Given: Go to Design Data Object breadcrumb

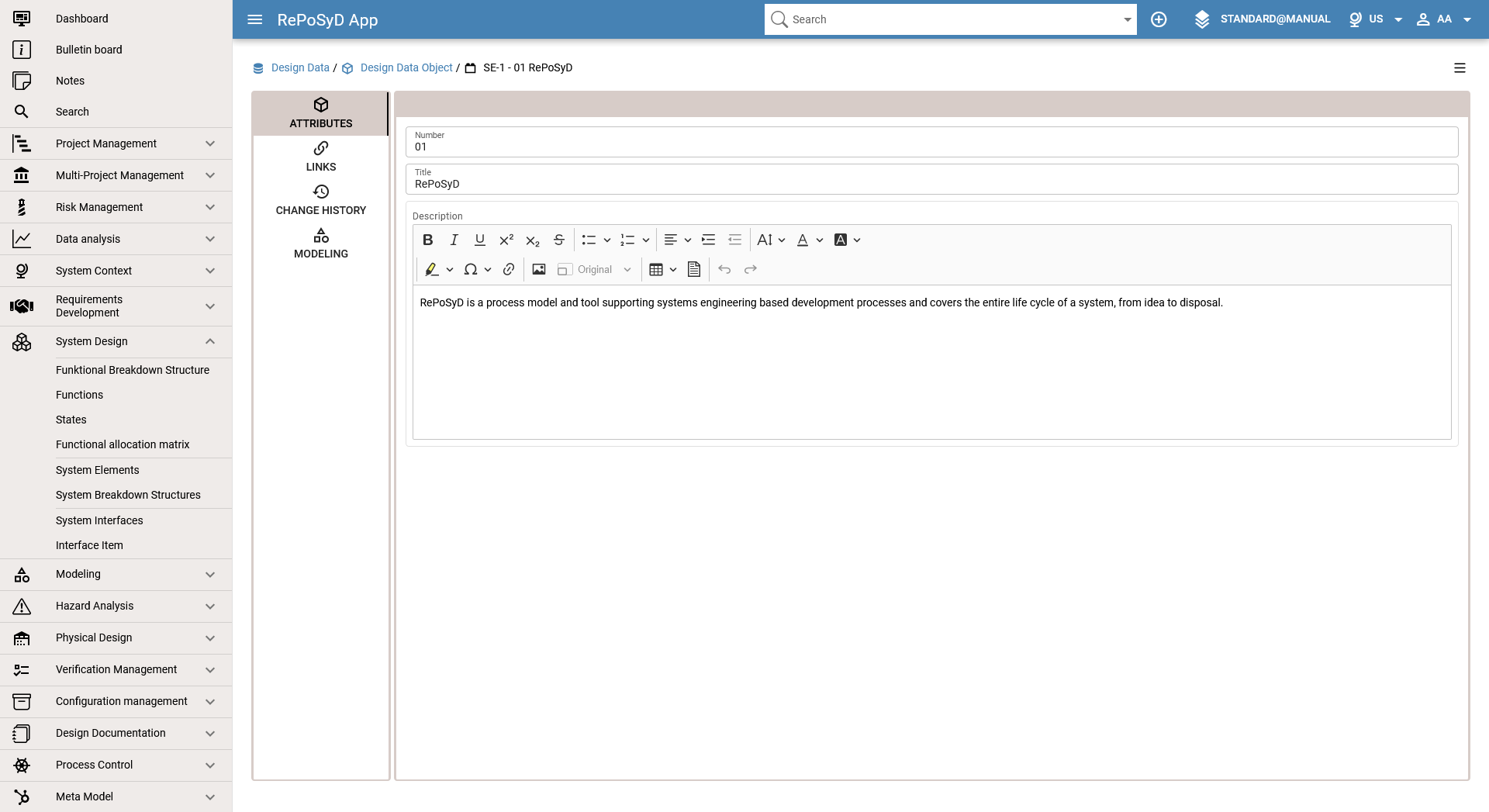Looking at the screenshot, I should (x=406, y=68).
